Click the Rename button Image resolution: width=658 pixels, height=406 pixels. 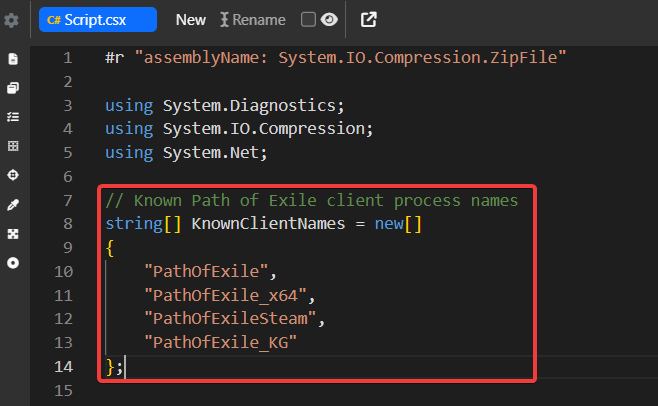coord(252,20)
